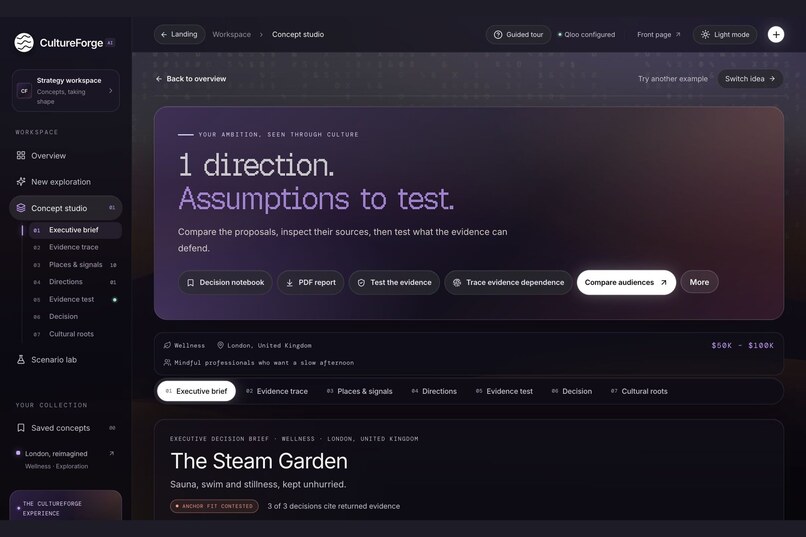The image size is (806, 537).
Task: Open the Decision notebook
Action: click(226, 282)
